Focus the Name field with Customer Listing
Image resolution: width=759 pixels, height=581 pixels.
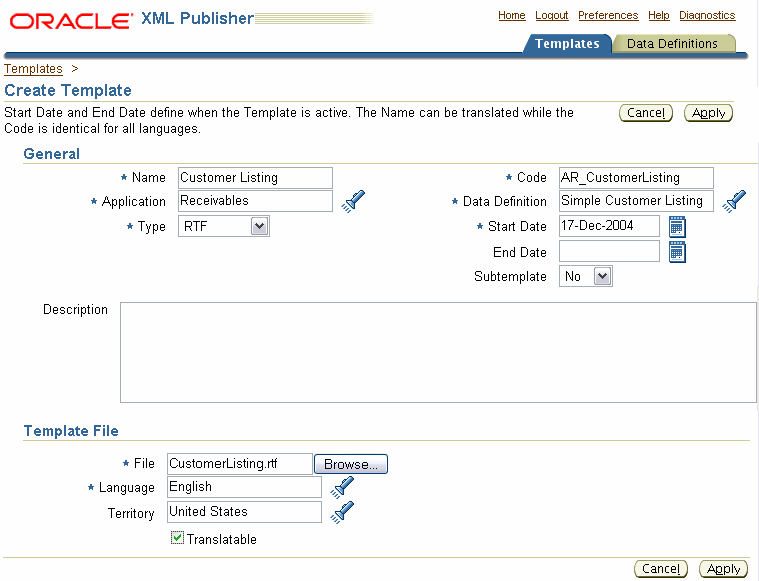[x=255, y=178]
